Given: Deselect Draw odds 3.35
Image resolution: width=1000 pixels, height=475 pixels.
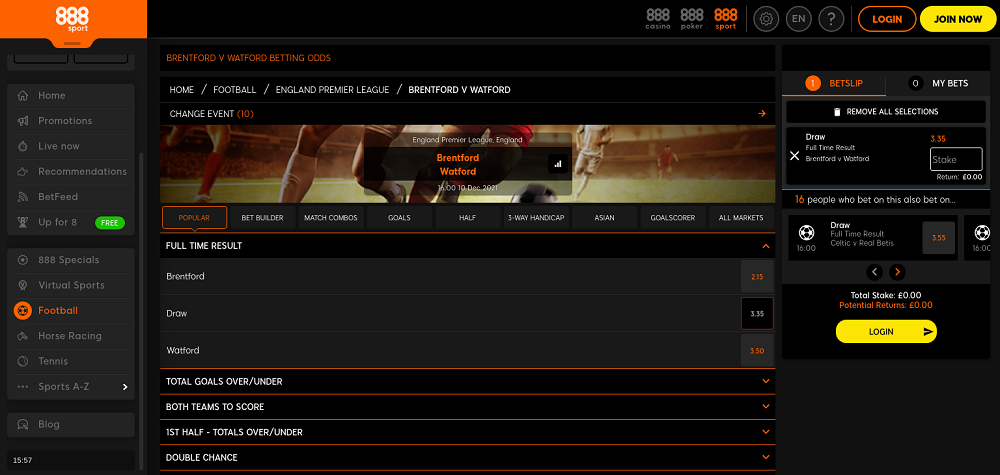Looking at the screenshot, I should click(x=757, y=314).
